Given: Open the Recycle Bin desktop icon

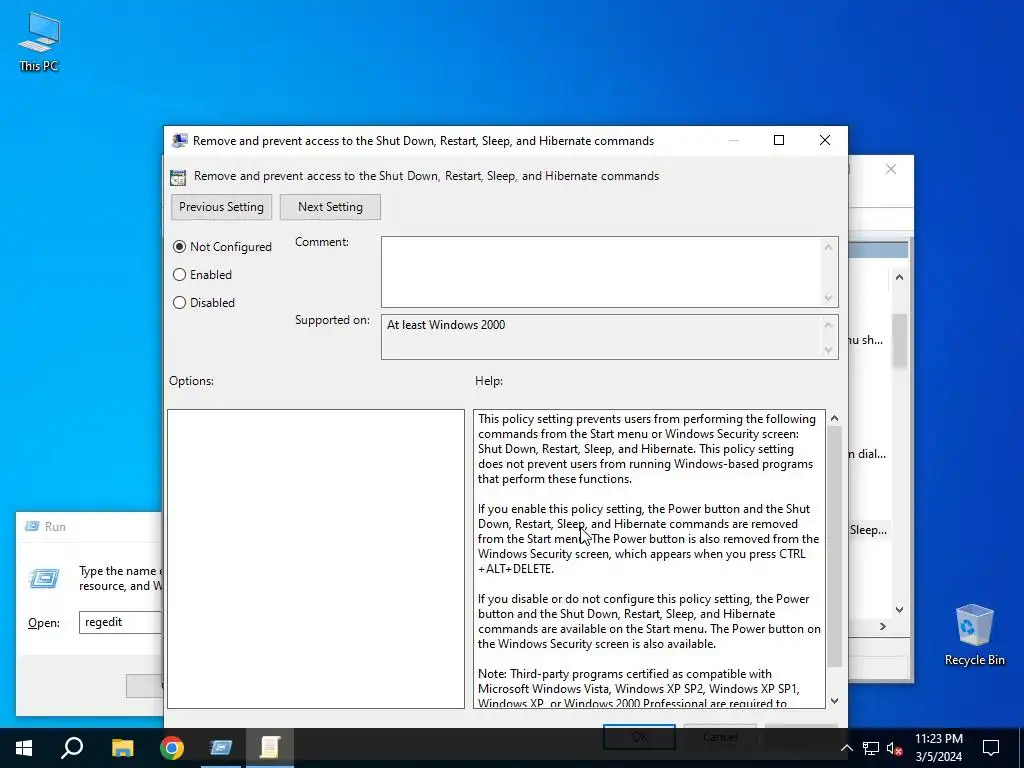Looking at the screenshot, I should (974, 634).
